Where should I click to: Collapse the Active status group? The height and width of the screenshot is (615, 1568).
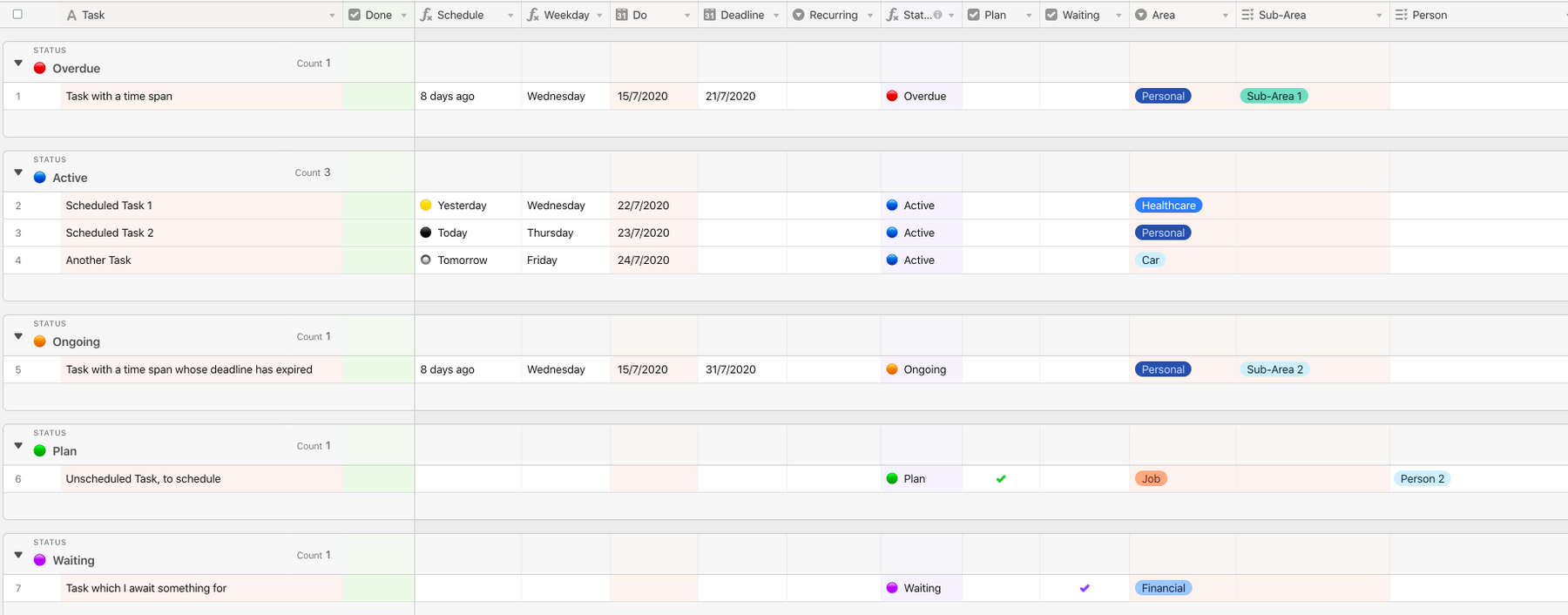coord(18,172)
